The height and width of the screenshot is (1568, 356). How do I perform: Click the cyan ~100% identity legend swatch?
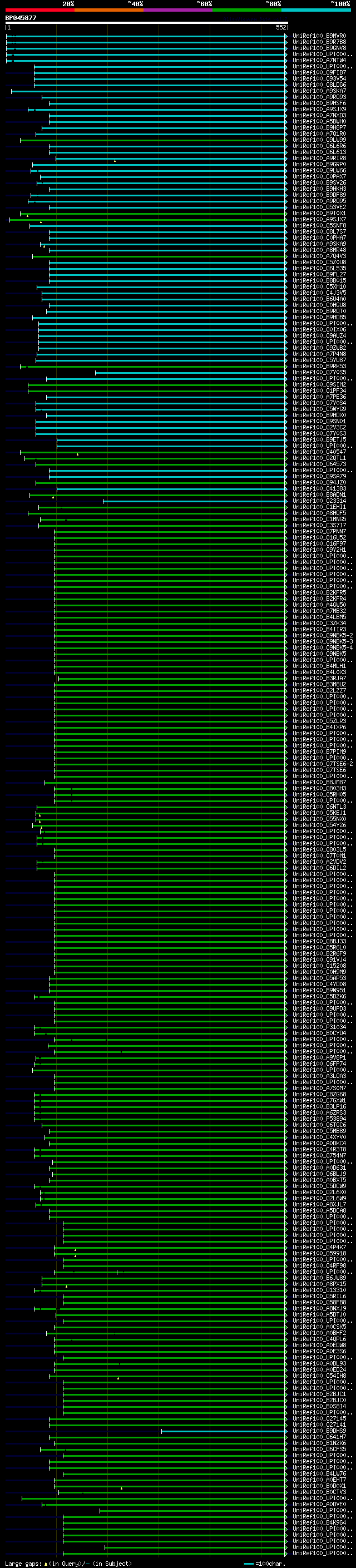coord(316,10)
